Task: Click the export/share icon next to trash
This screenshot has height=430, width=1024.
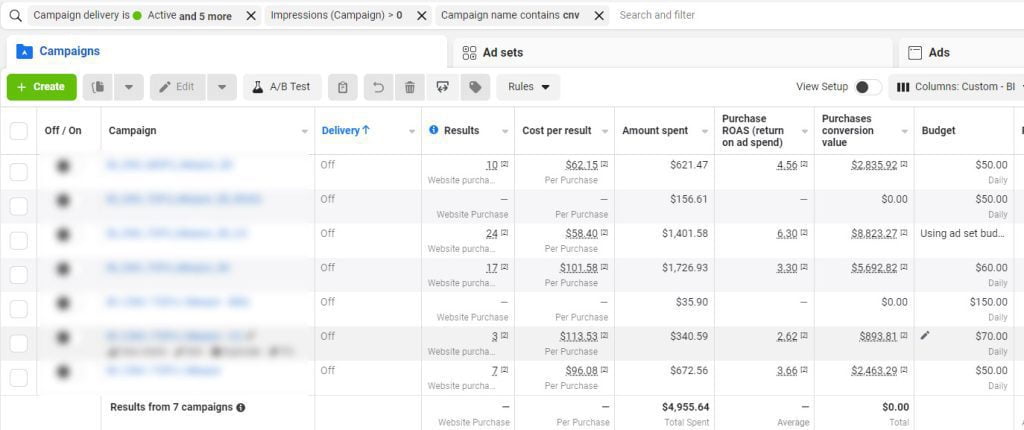Action: point(442,87)
